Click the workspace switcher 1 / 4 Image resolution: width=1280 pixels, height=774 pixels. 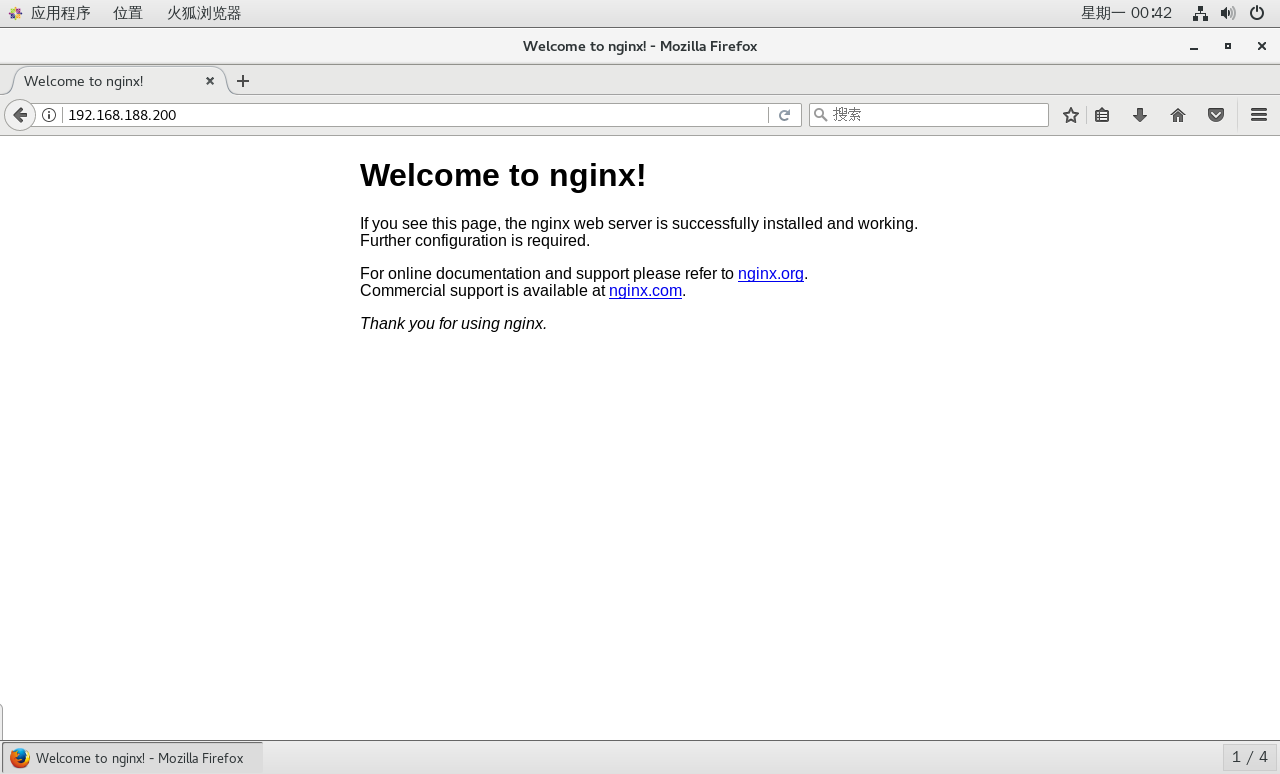tap(1250, 757)
